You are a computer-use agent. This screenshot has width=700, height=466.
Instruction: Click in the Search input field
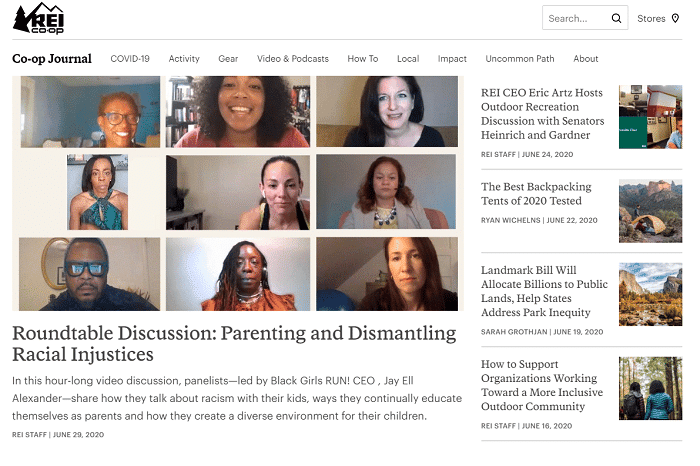575,18
